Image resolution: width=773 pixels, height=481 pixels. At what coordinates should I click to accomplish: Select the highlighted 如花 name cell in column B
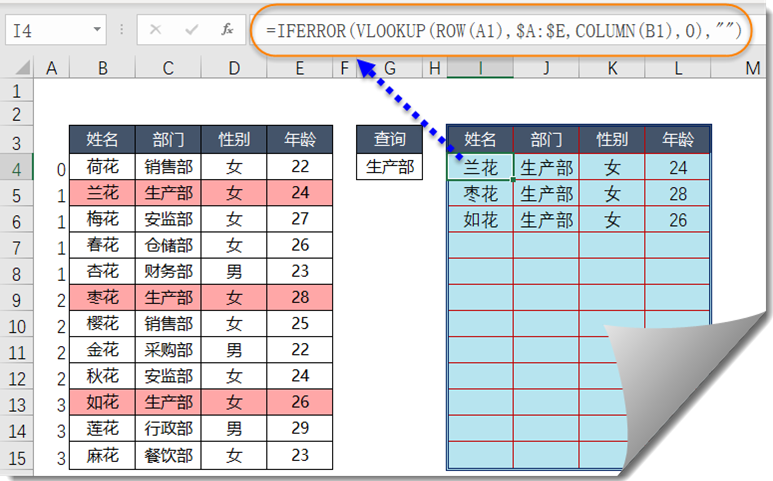[x=103, y=402]
